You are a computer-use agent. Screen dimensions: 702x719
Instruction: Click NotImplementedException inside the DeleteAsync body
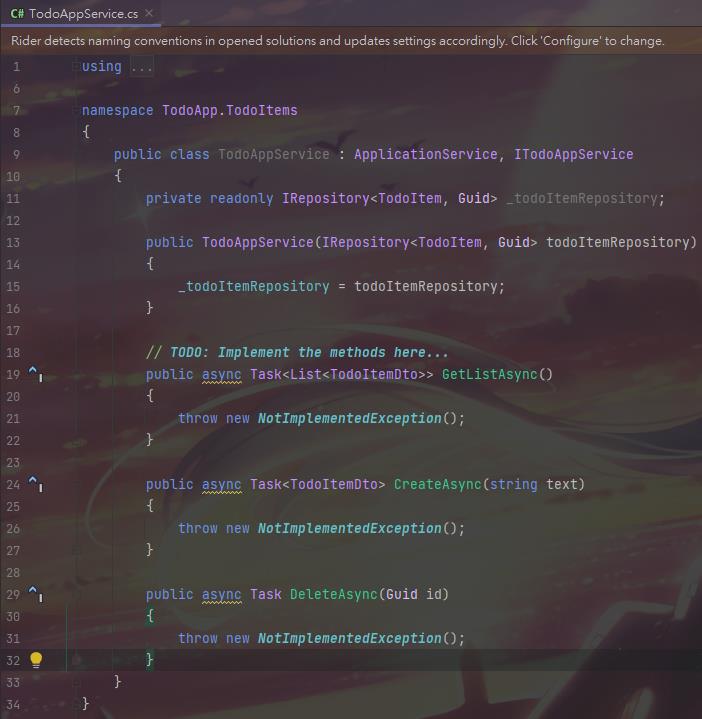349,638
